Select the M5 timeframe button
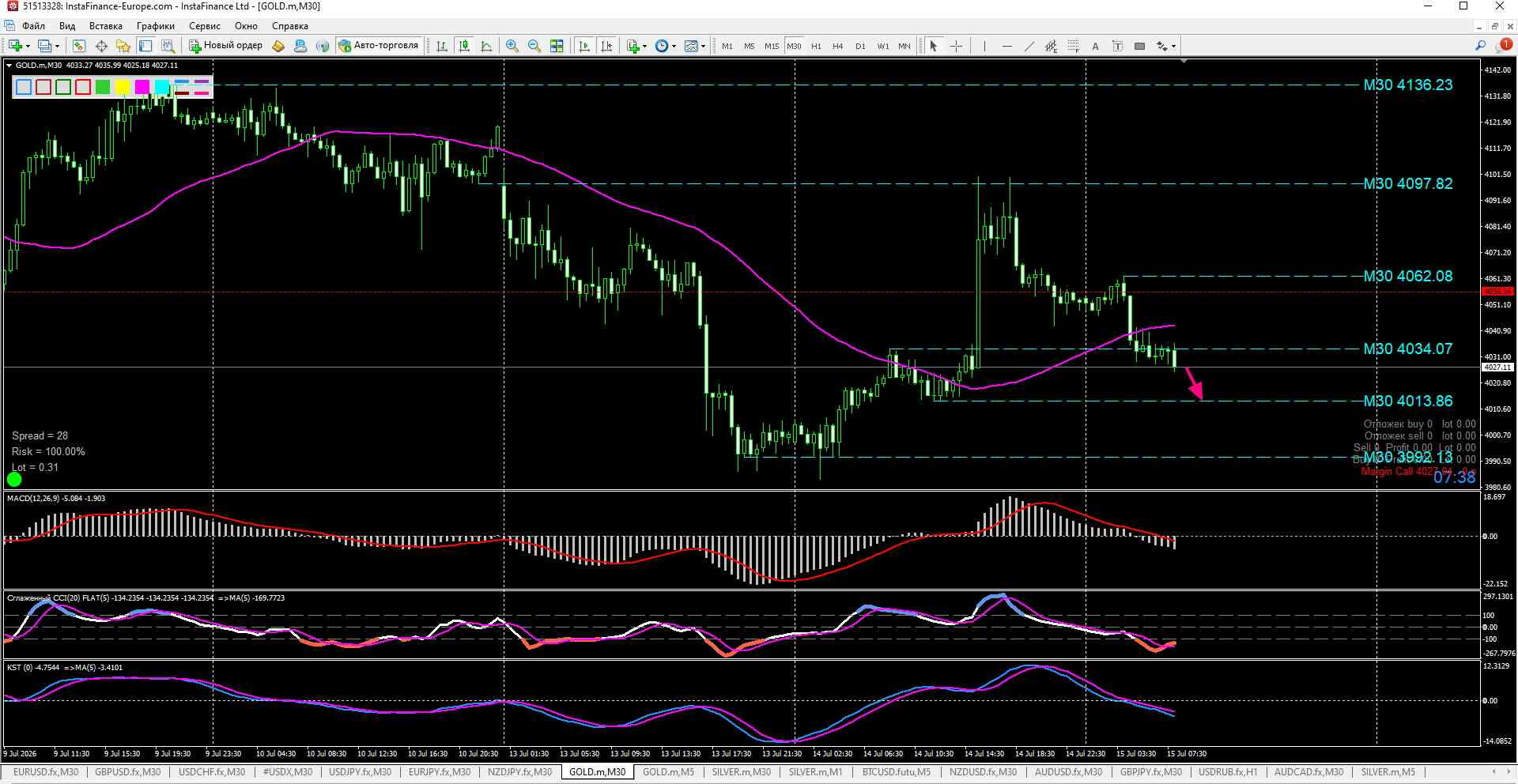The width and height of the screenshot is (1518, 784). (750, 46)
